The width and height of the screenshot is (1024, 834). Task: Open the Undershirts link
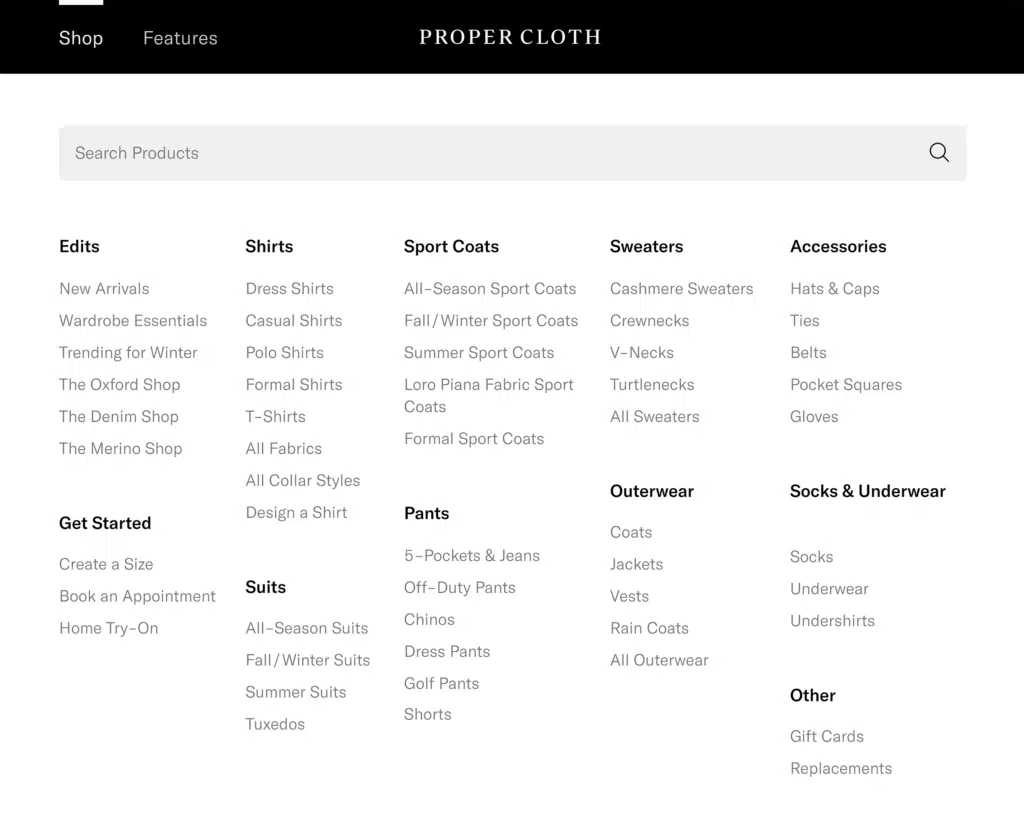pyautogui.click(x=832, y=621)
